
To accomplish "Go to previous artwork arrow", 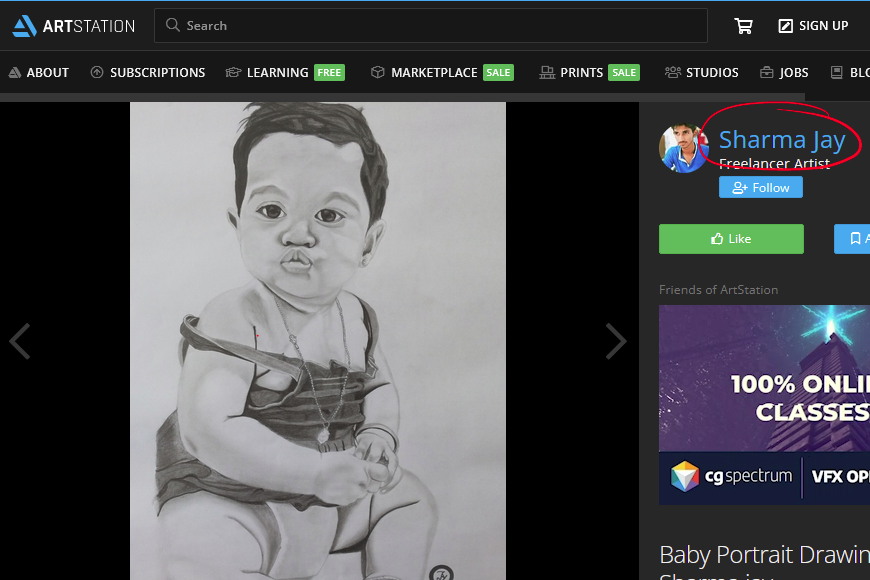I will click(x=20, y=341).
